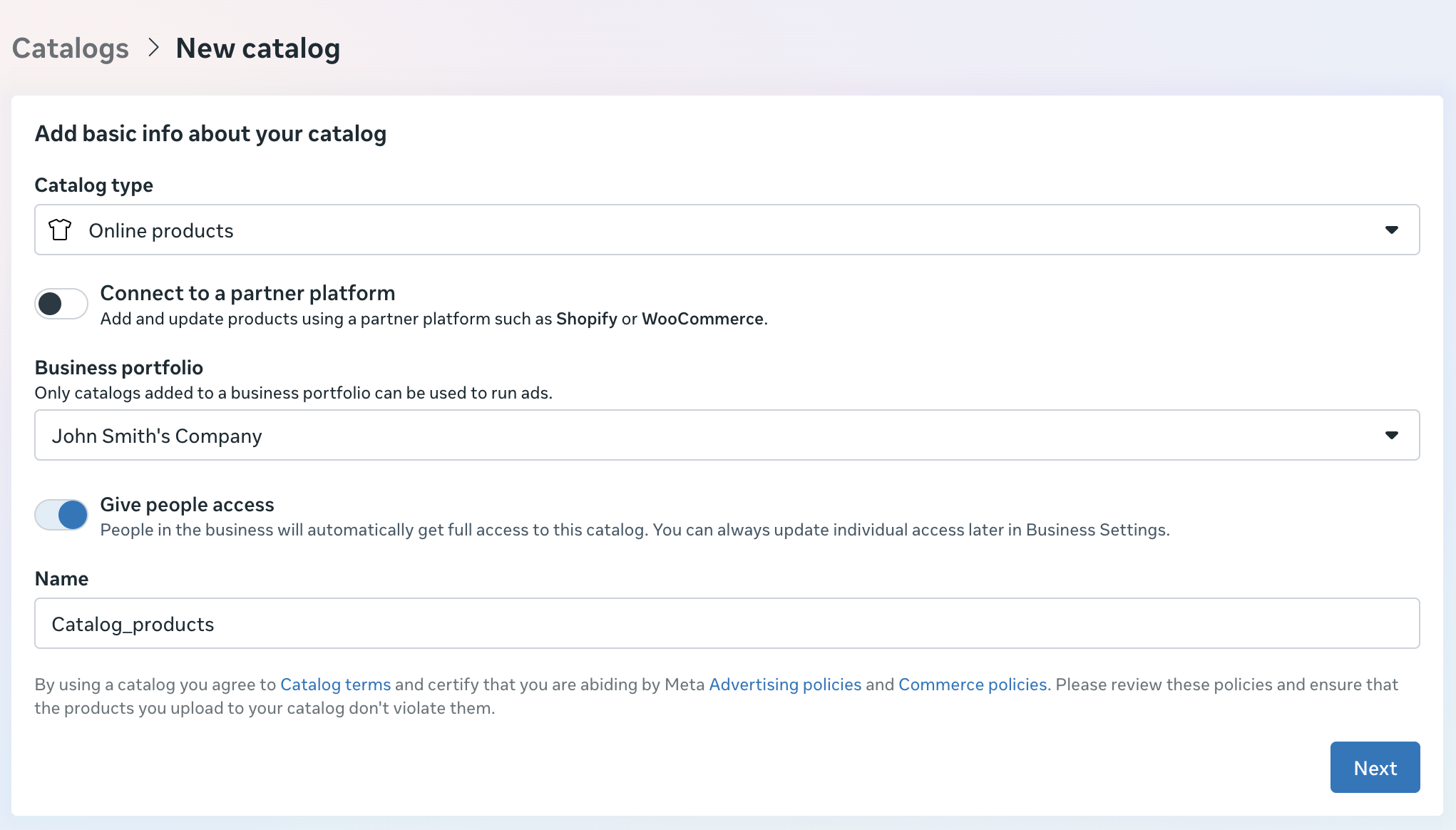
Task: Go back to Catalogs breadcrumb
Action: point(71,48)
